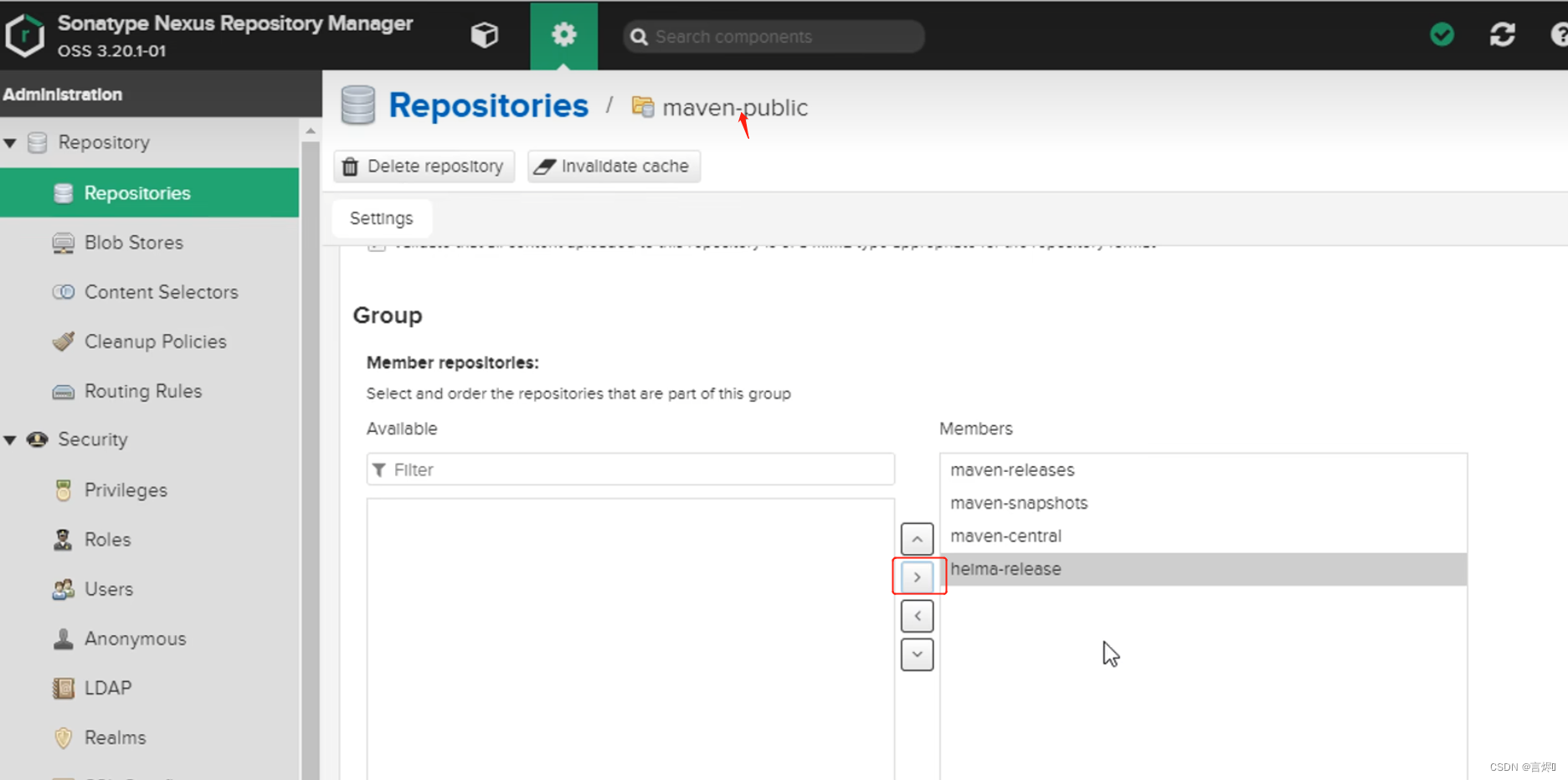Click the Delete repository button
Image resolution: width=1568 pixels, height=780 pixels.
point(424,166)
